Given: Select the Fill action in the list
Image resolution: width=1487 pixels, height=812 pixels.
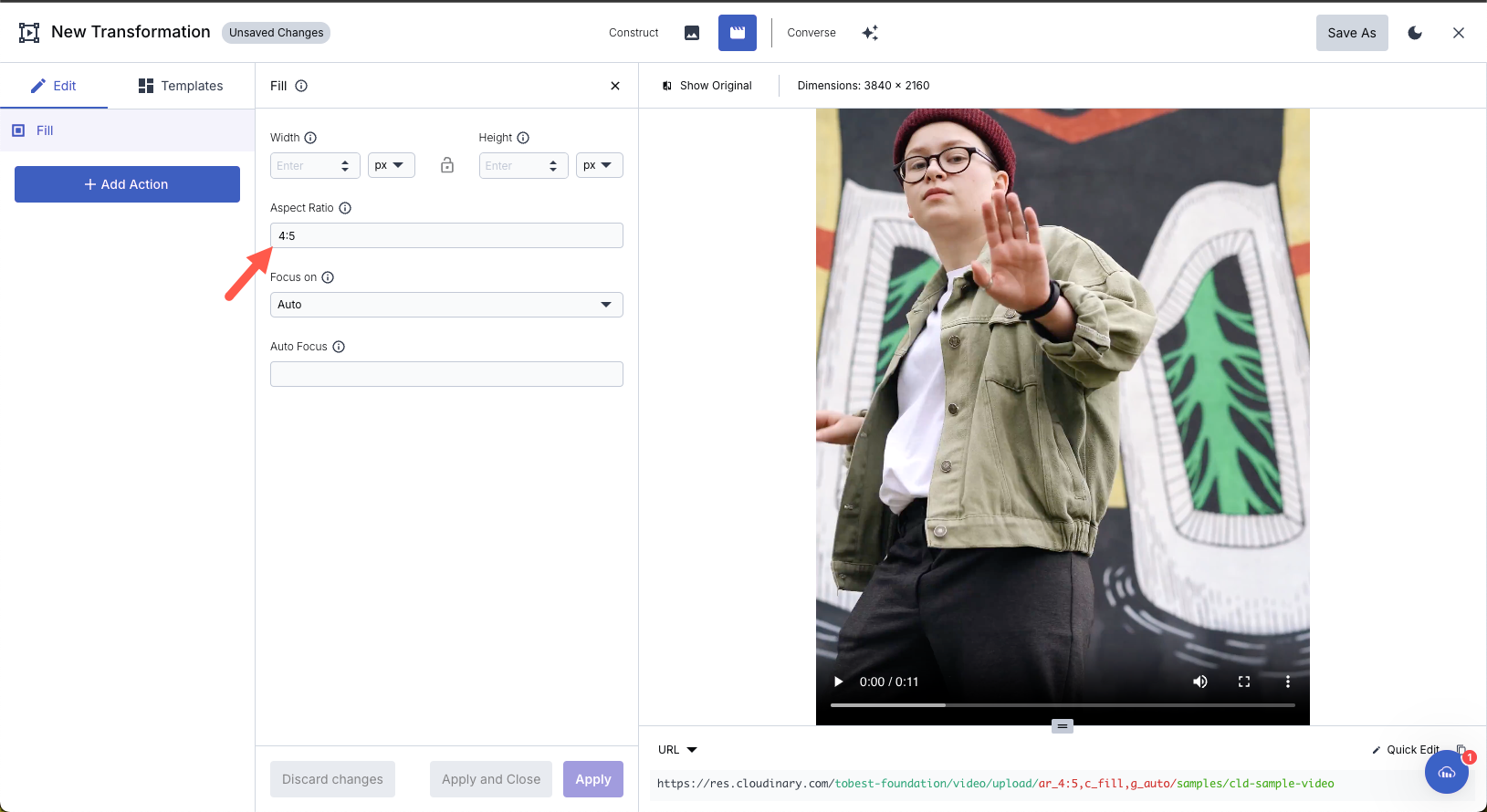Looking at the screenshot, I should point(127,130).
